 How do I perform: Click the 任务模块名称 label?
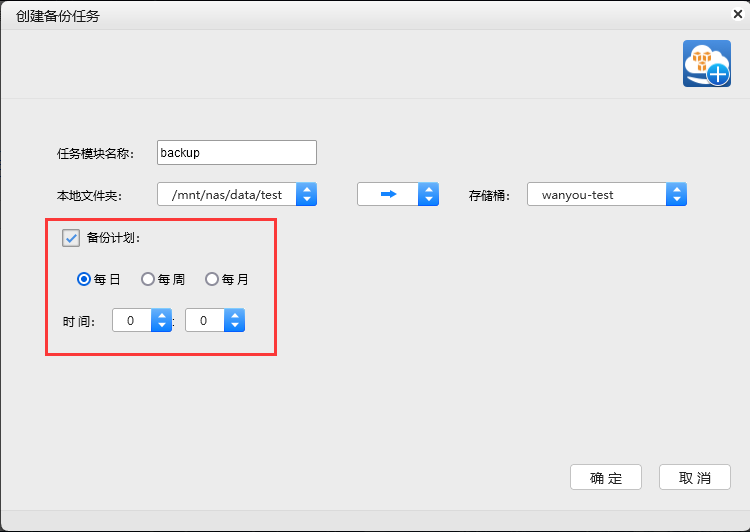[x=96, y=154]
